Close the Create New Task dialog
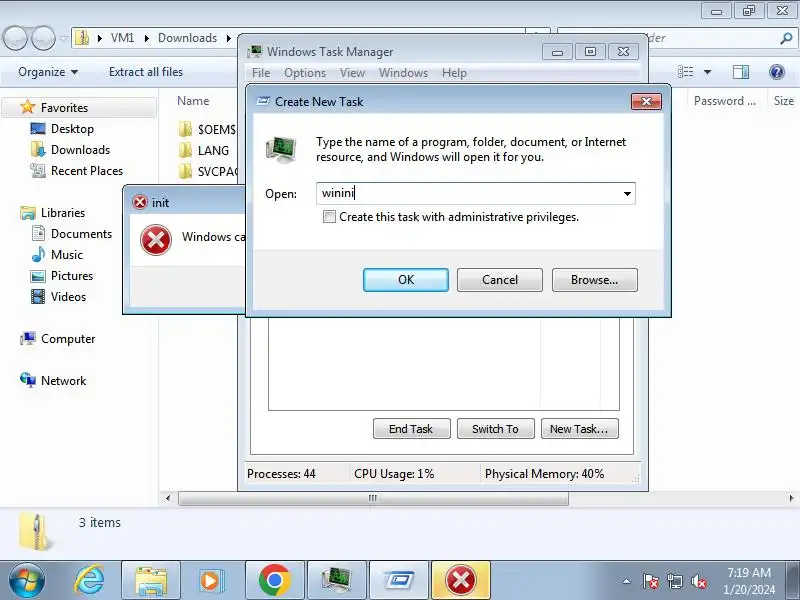The image size is (800, 600). point(646,102)
